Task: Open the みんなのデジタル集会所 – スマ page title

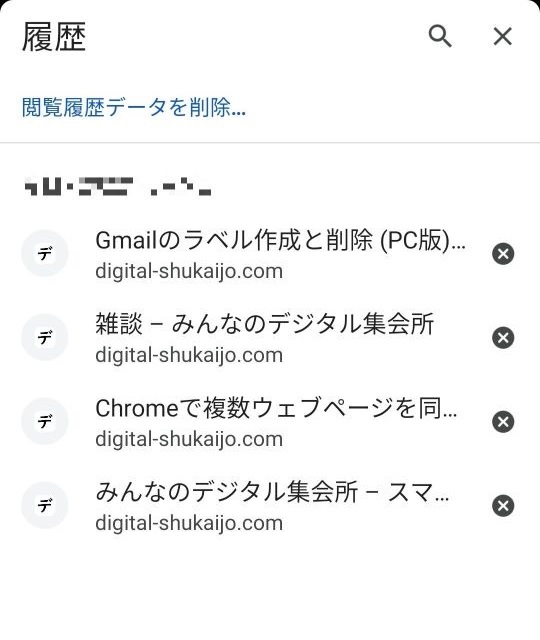Action: pyautogui.click(x=272, y=492)
